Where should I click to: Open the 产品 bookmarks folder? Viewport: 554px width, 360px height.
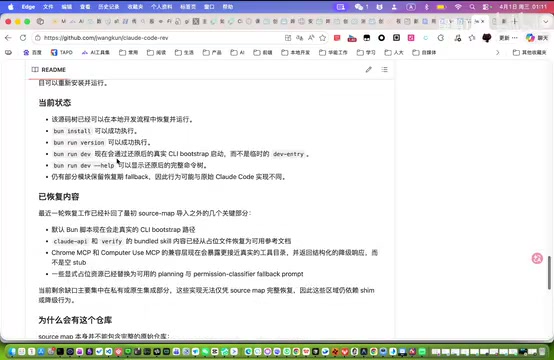[212, 53]
